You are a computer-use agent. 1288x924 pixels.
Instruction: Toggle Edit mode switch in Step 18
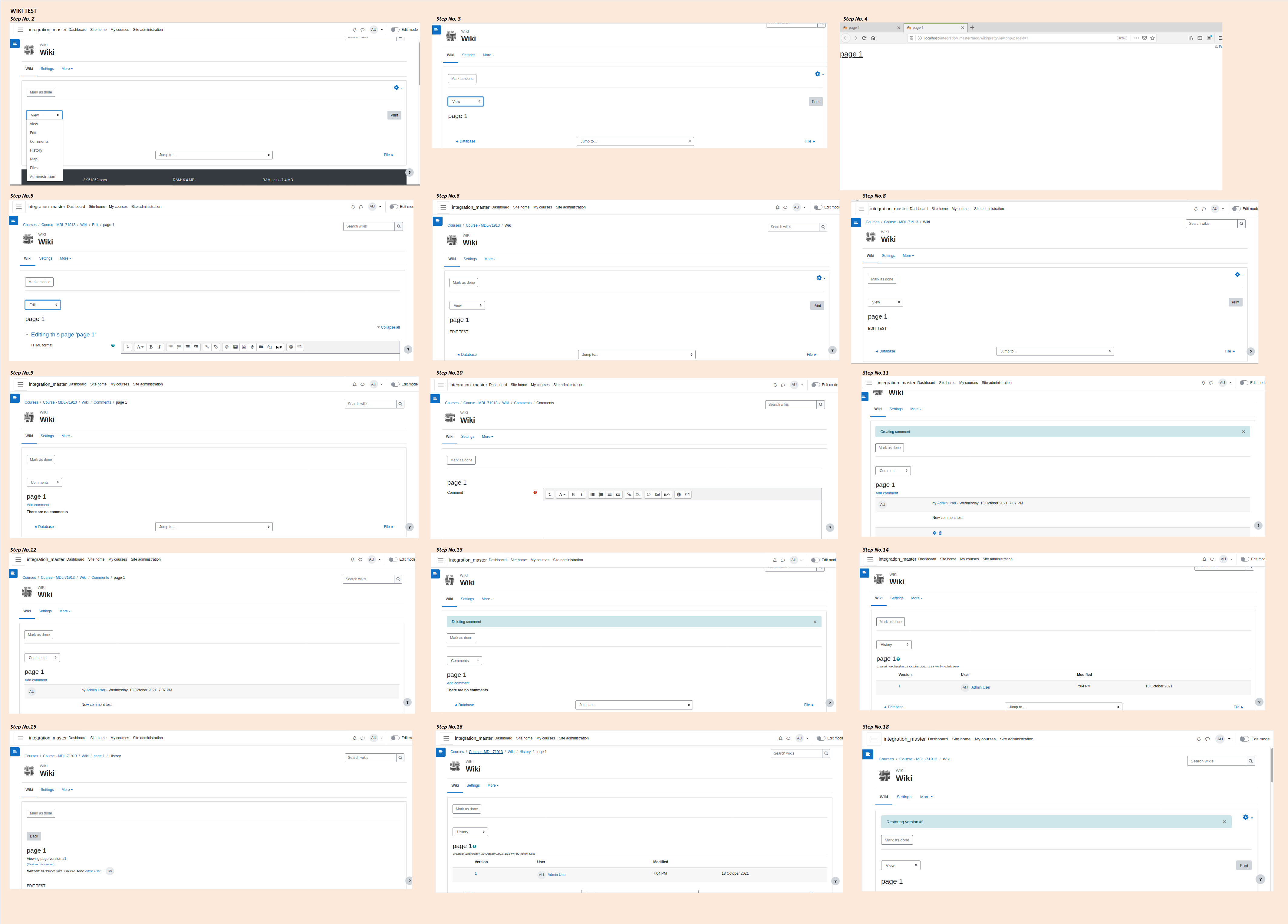(1244, 739)
